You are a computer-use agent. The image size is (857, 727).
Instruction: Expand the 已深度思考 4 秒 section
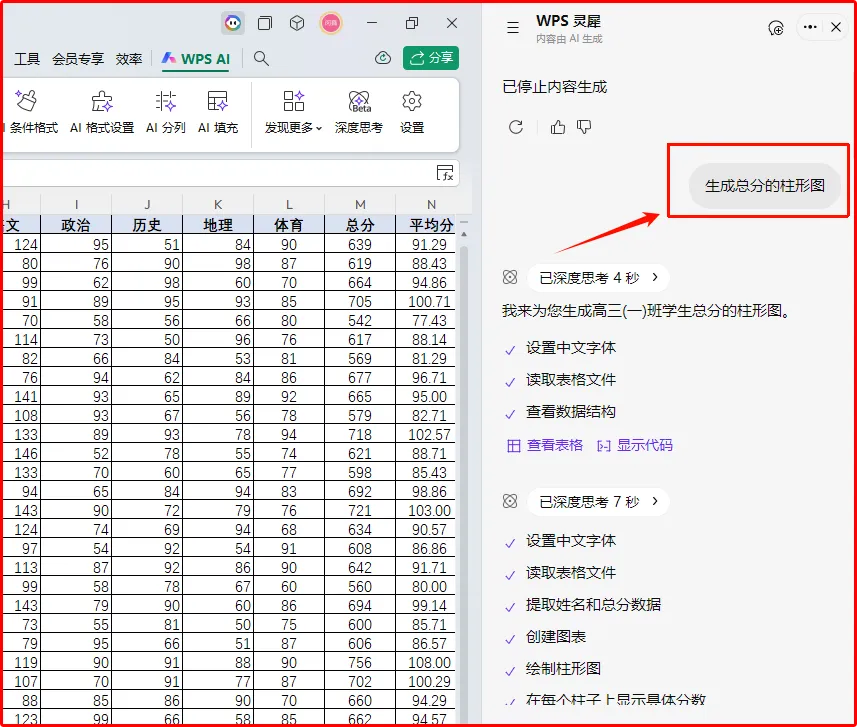pos(598,278)
